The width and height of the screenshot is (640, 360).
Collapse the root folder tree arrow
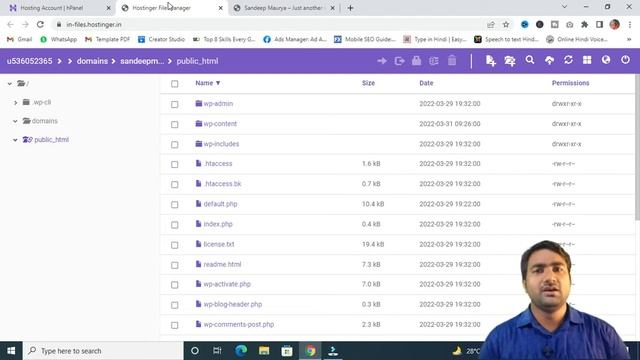coord(9,84)
